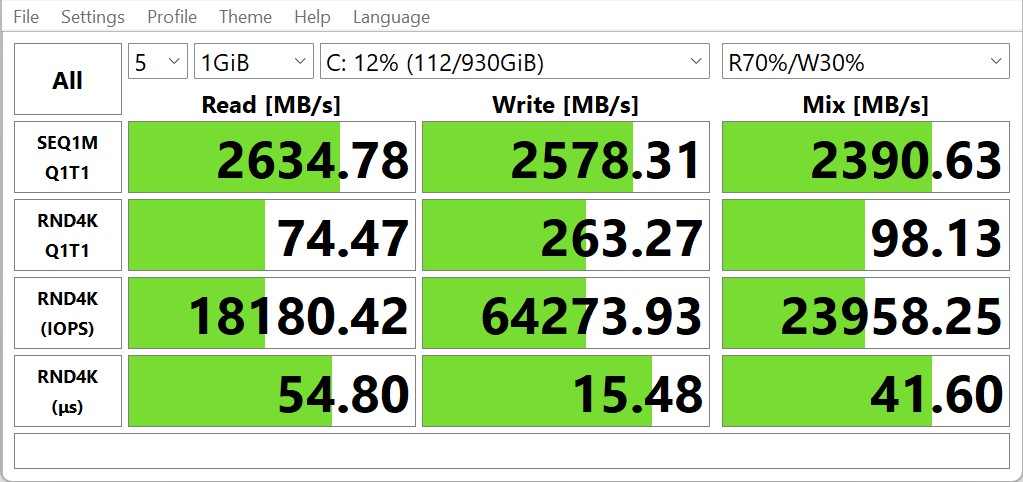Viewport: 1023px width, 482px height.
Task: Open the Profile menu
Action: pyautogui.click(x=172, y=17)
